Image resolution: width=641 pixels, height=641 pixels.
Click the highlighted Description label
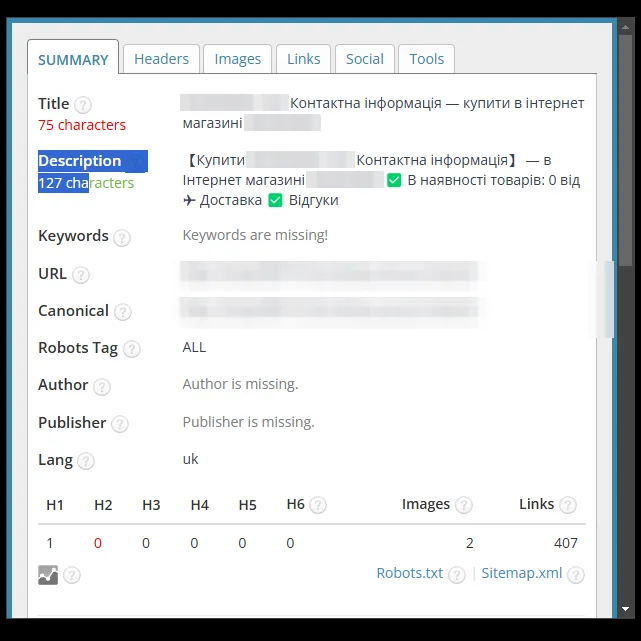tap(80, 161)
